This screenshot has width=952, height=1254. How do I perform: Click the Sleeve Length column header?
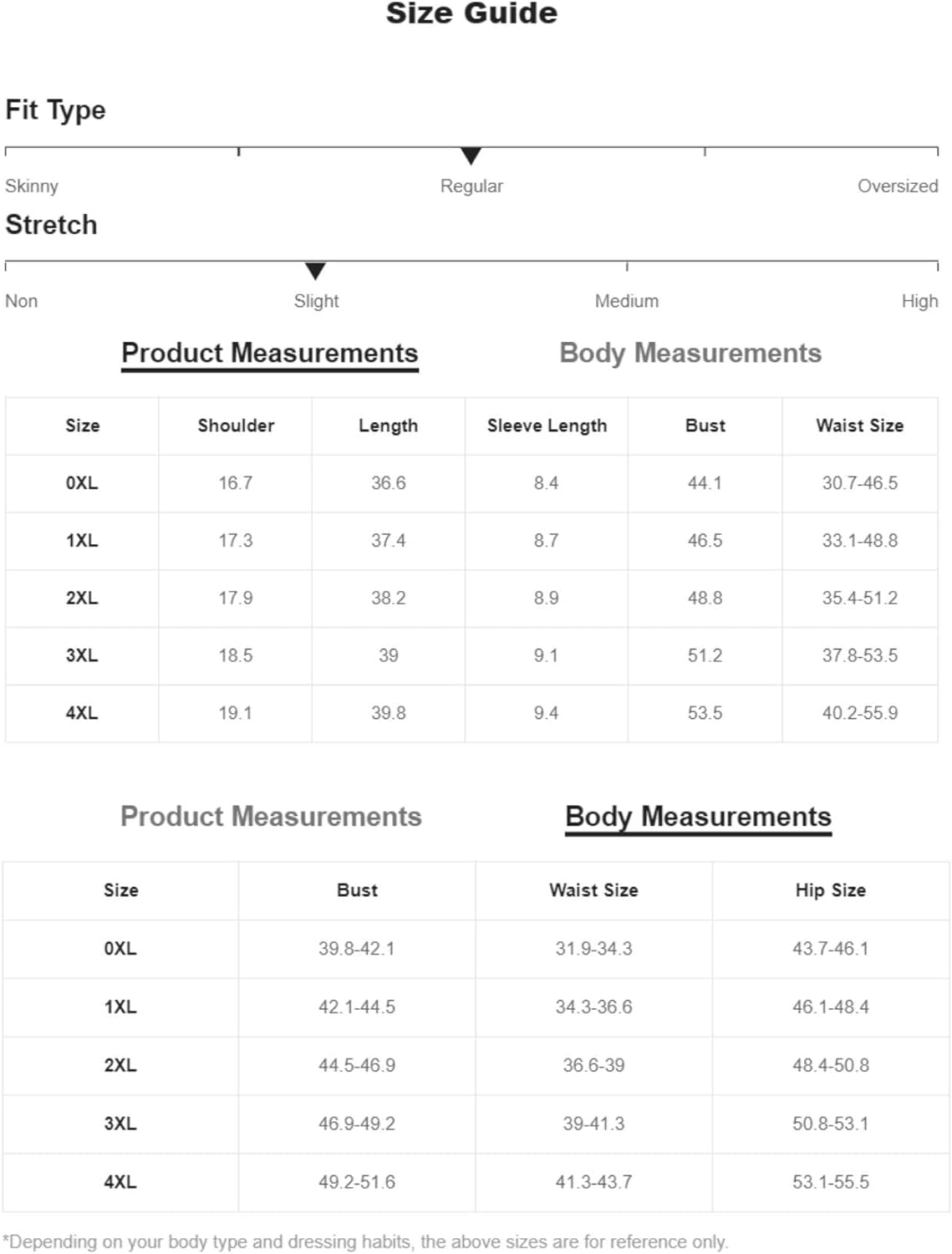tap(547, 426)
